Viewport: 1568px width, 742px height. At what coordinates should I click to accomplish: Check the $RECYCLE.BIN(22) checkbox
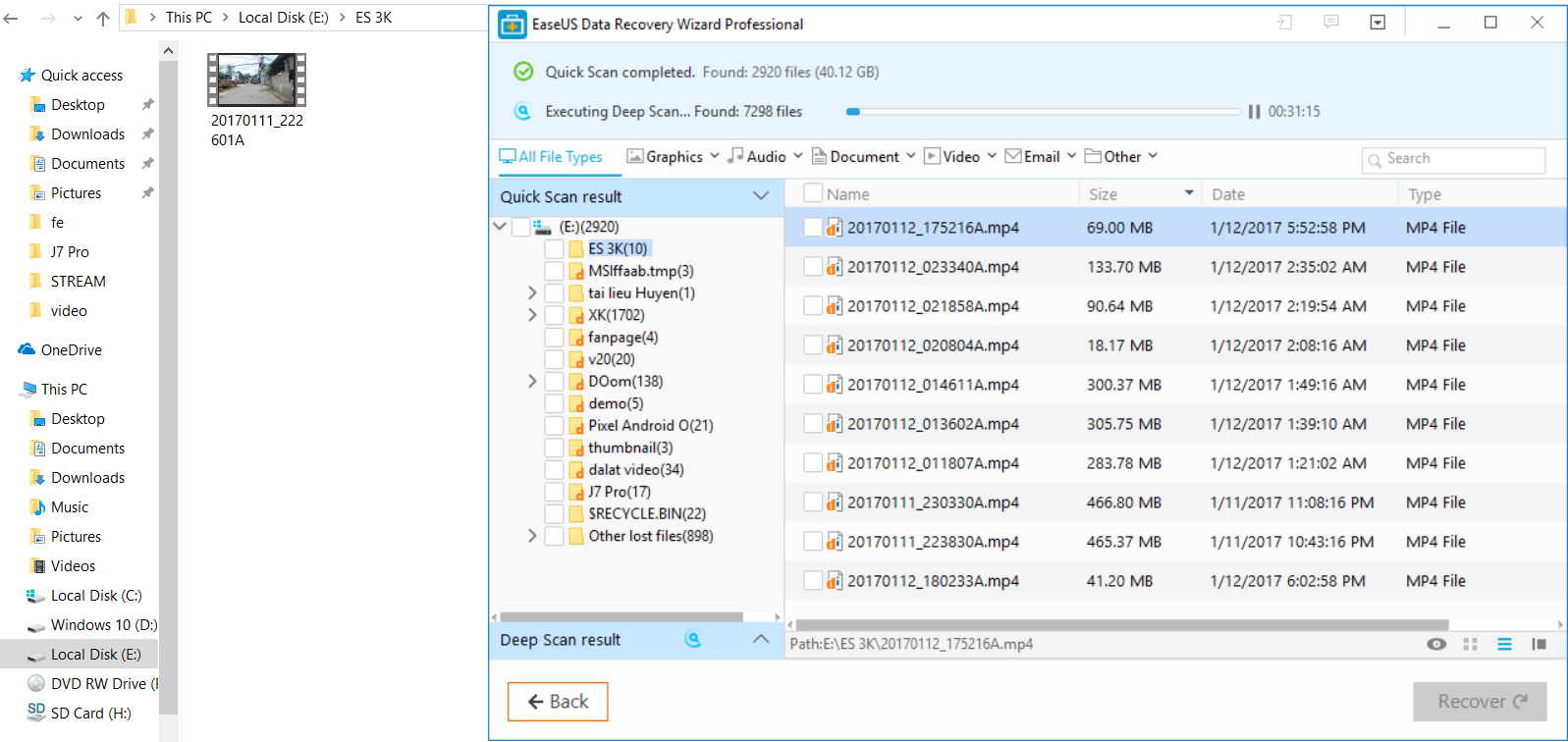tap(554, 514)
